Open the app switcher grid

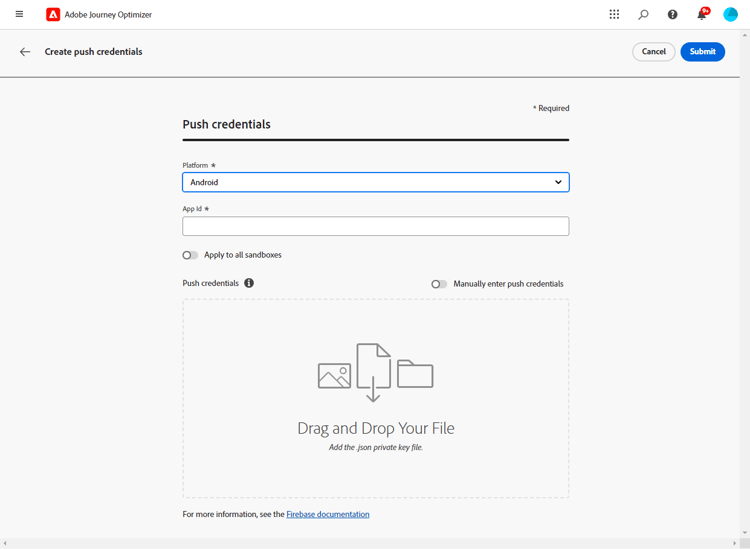pos(614,14)
